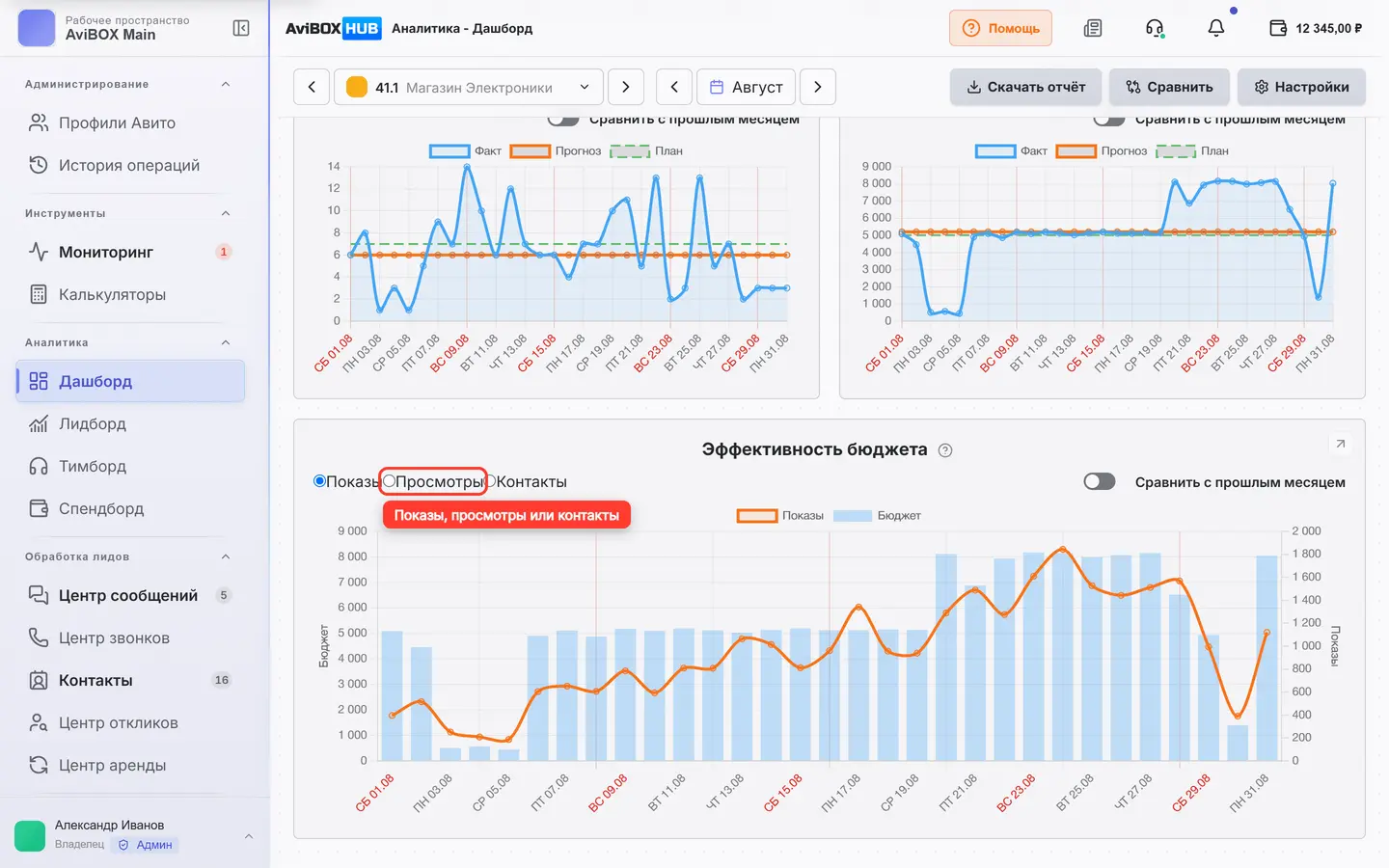Viewport: 1389px width, 868px height.
Task: Collapse the Администрирование section
Action: (226, 84)
